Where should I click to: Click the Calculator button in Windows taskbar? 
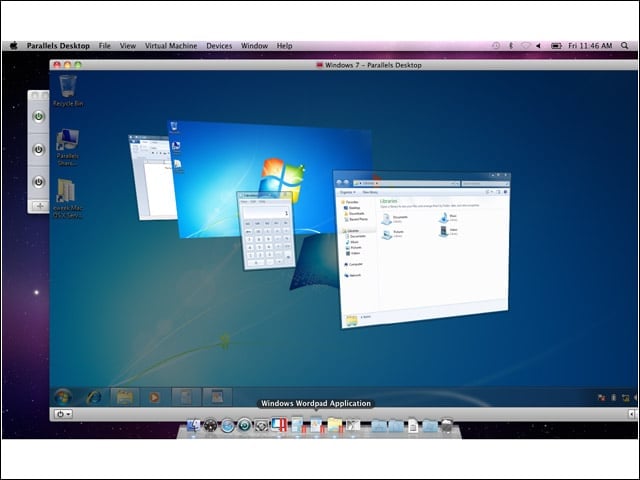tap(186, 397)
